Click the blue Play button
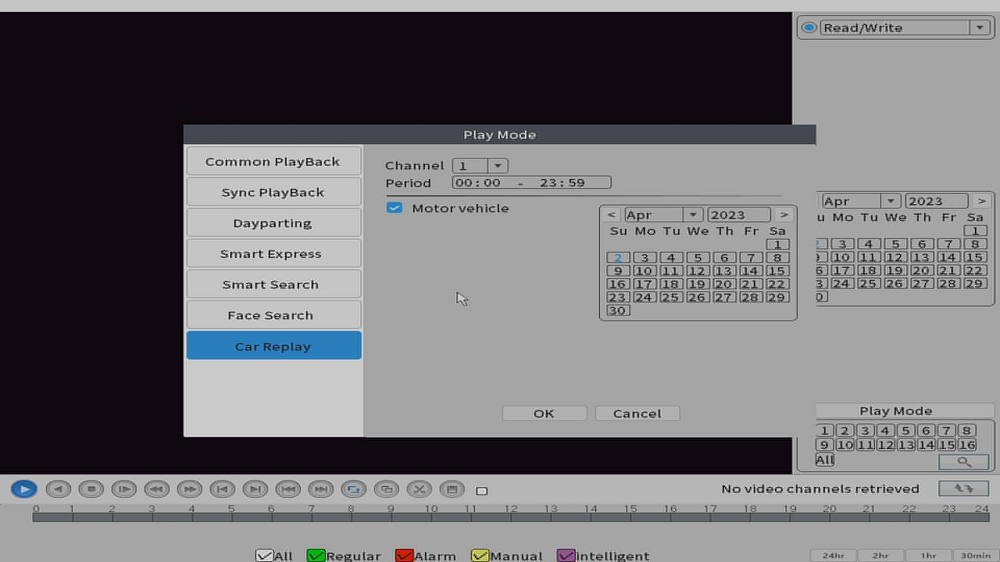The height and width of the screenshot is (562, 1000). (x=24, y=489)
